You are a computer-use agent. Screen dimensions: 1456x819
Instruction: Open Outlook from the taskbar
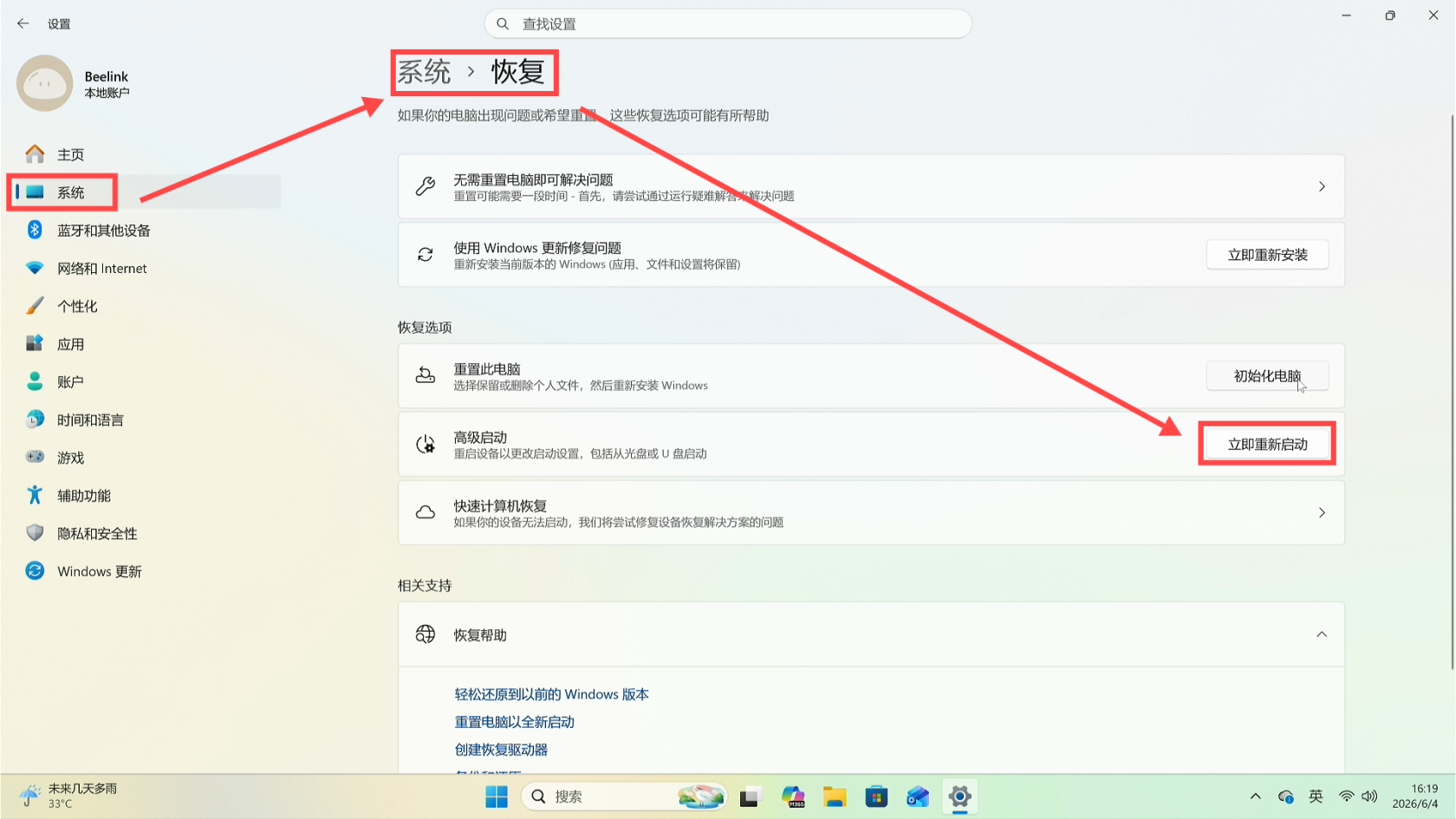point(918,796)
